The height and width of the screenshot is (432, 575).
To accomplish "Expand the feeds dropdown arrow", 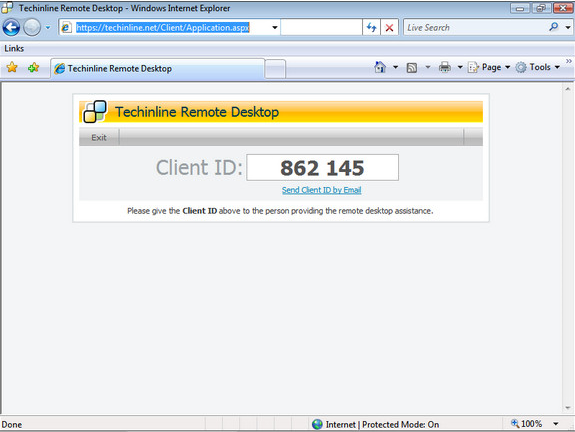I will [428, 67].
